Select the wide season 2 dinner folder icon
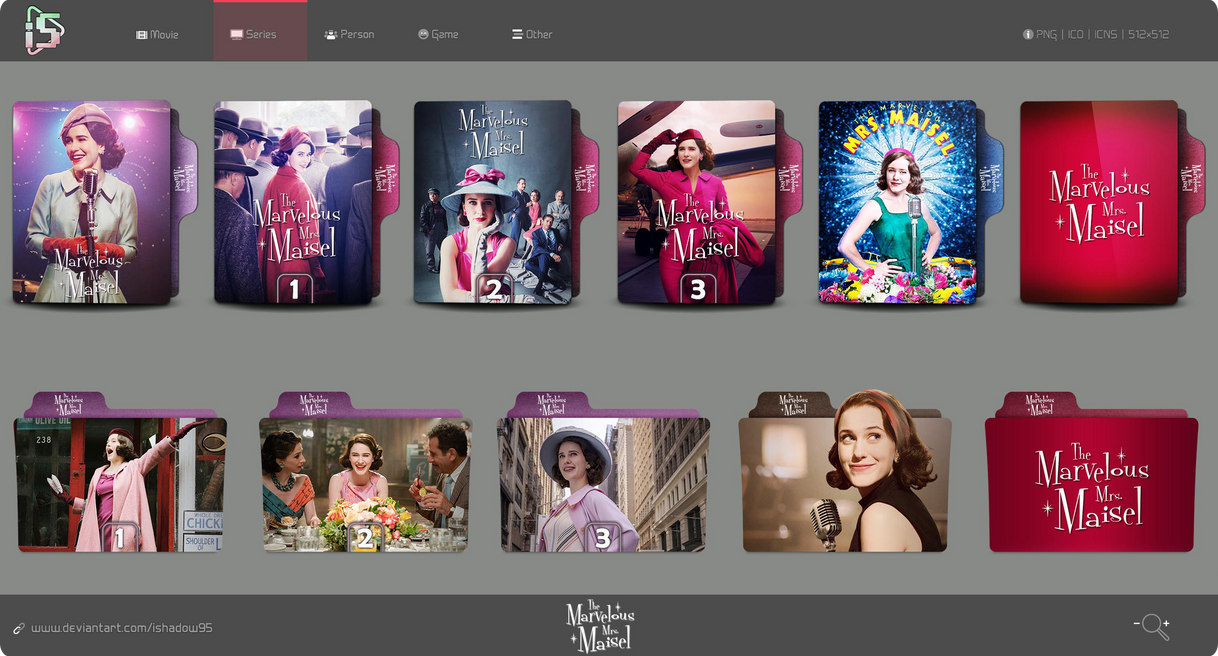 (365, 472)
